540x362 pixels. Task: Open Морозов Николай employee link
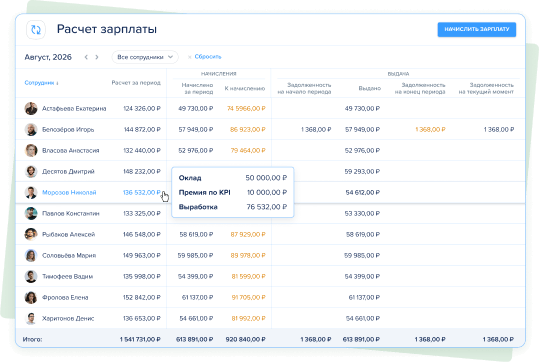pyautogui.click(x=69, y=193)
